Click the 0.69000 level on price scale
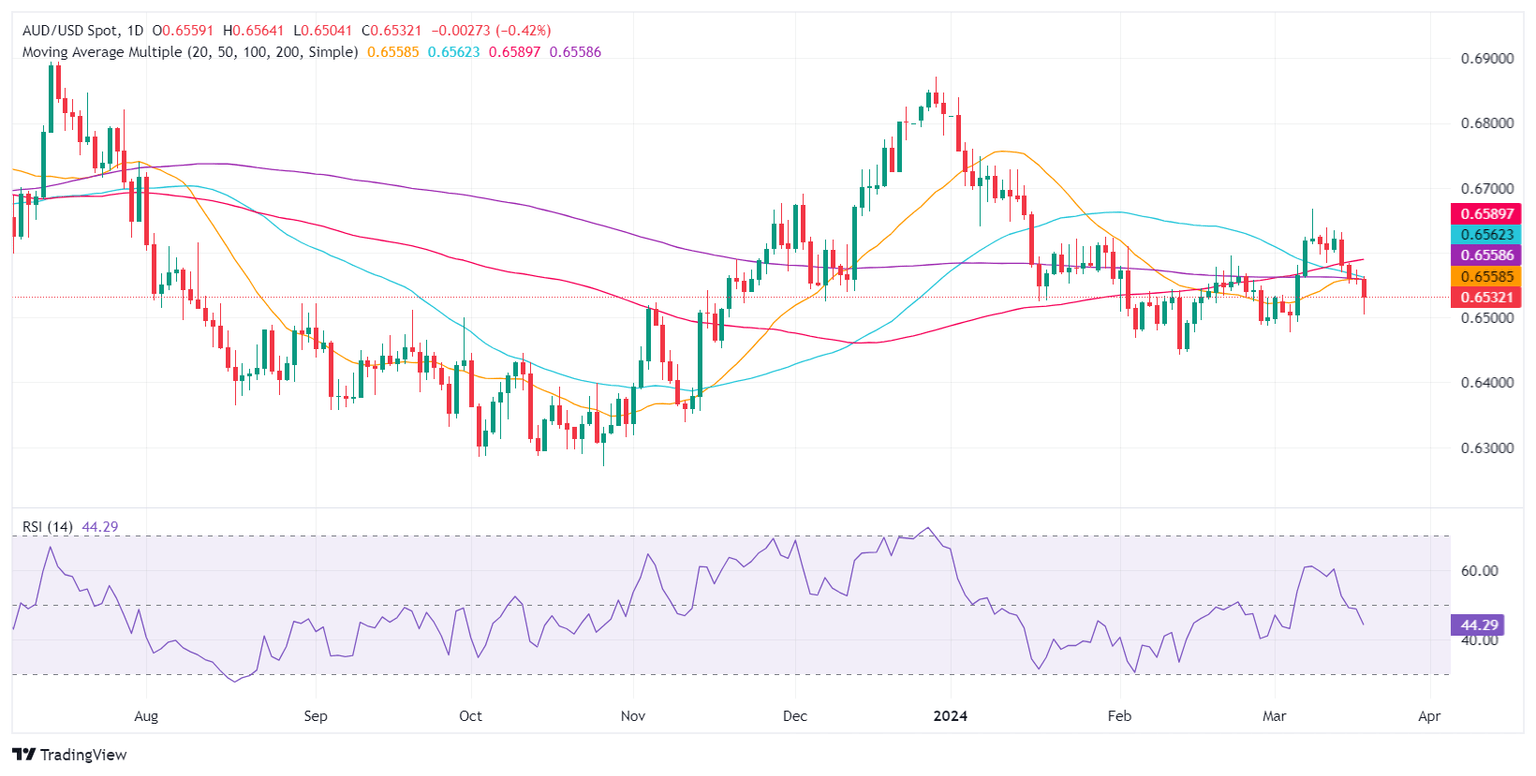The width and height of the screenshot is (1536, 776). [1483, 60]
